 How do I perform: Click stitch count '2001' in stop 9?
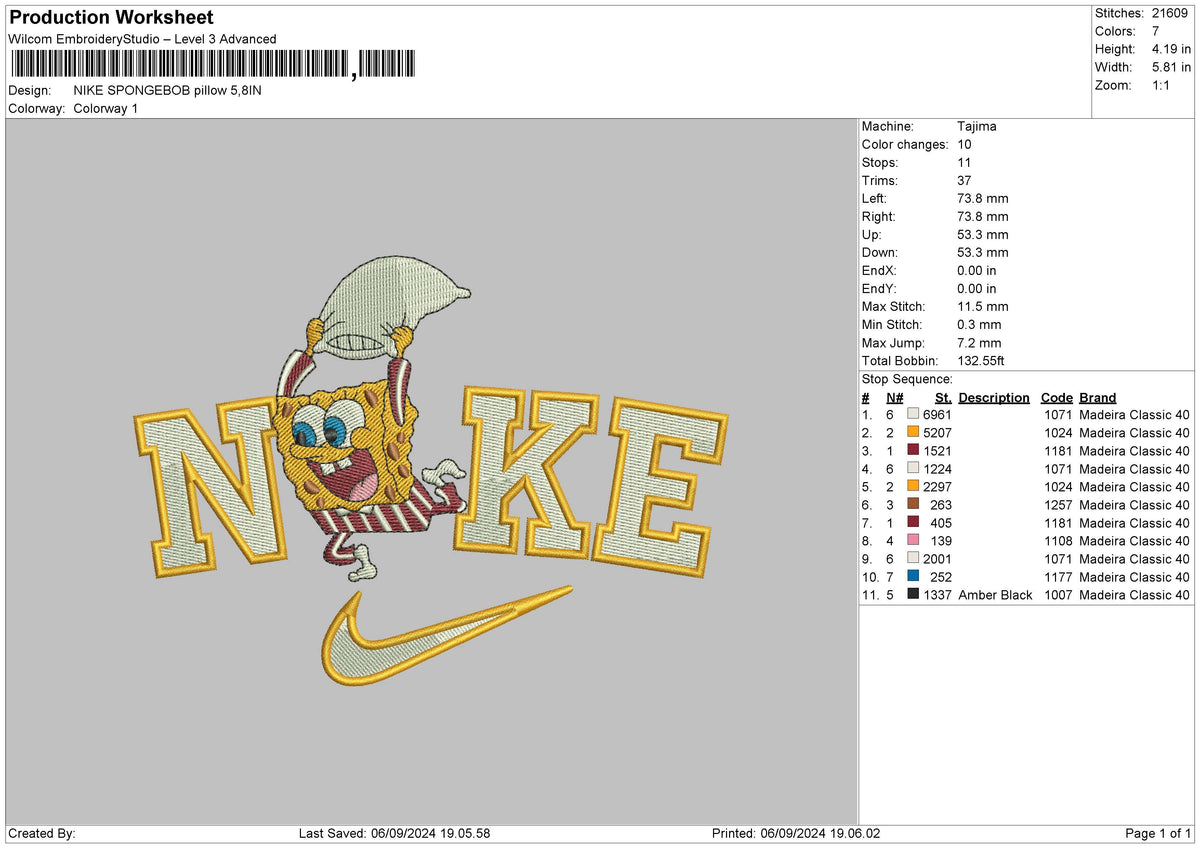click(x=938, y=559)
